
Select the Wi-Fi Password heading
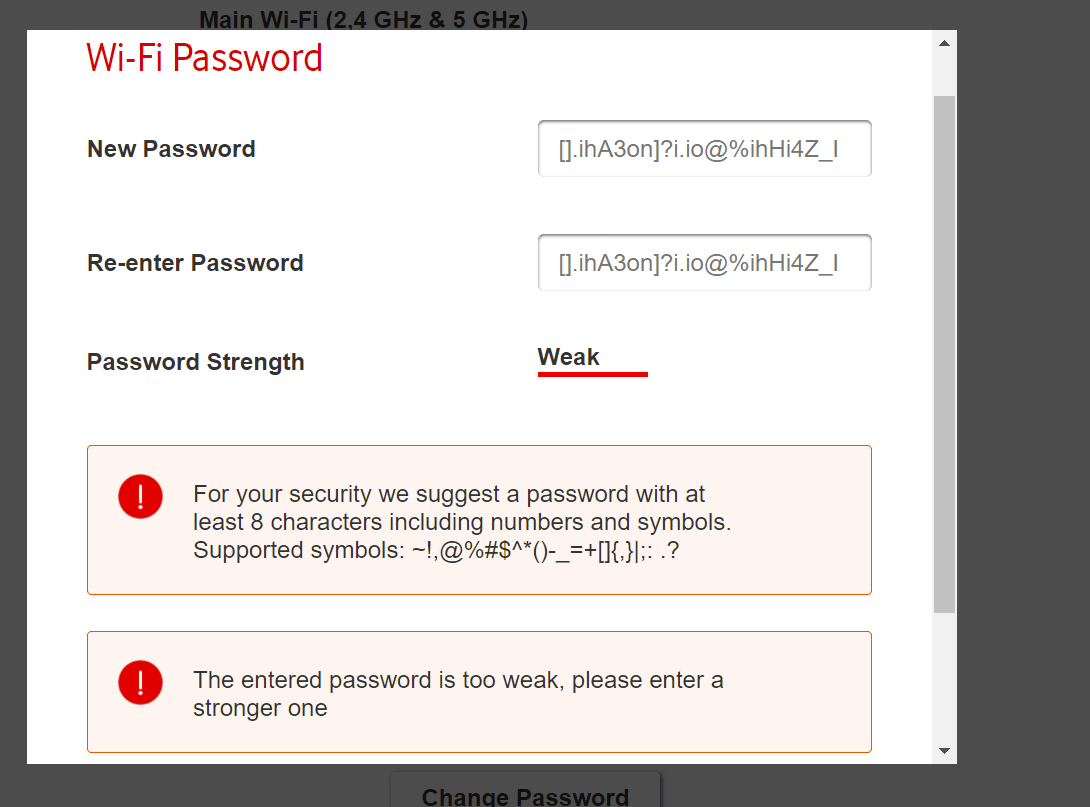(x=204, y=58)
